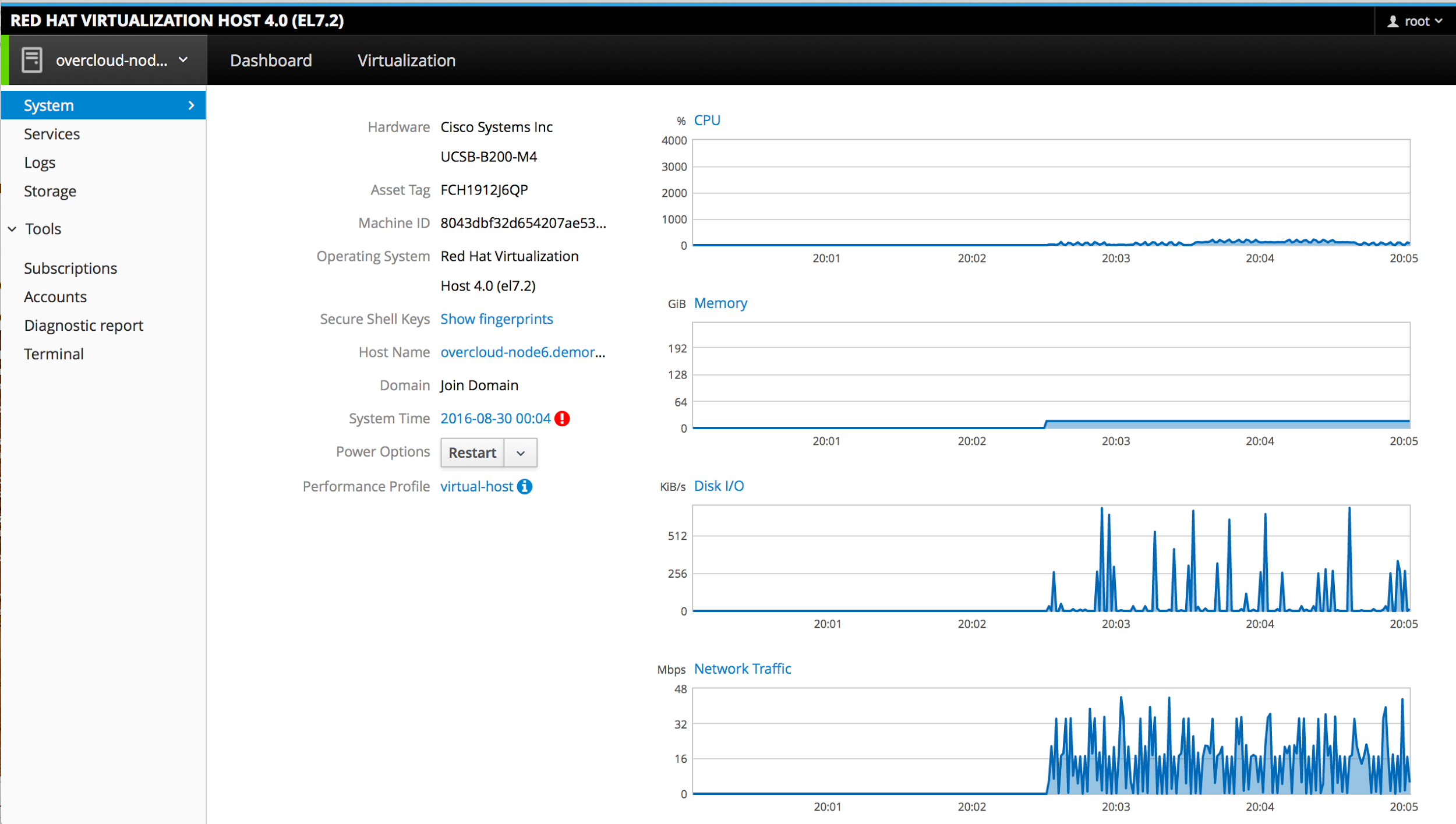This screenshot has height=824, width=1456.
Task: Open the host selector dropdown arrow
Action: pyautogui.click(x=183, y=60)
